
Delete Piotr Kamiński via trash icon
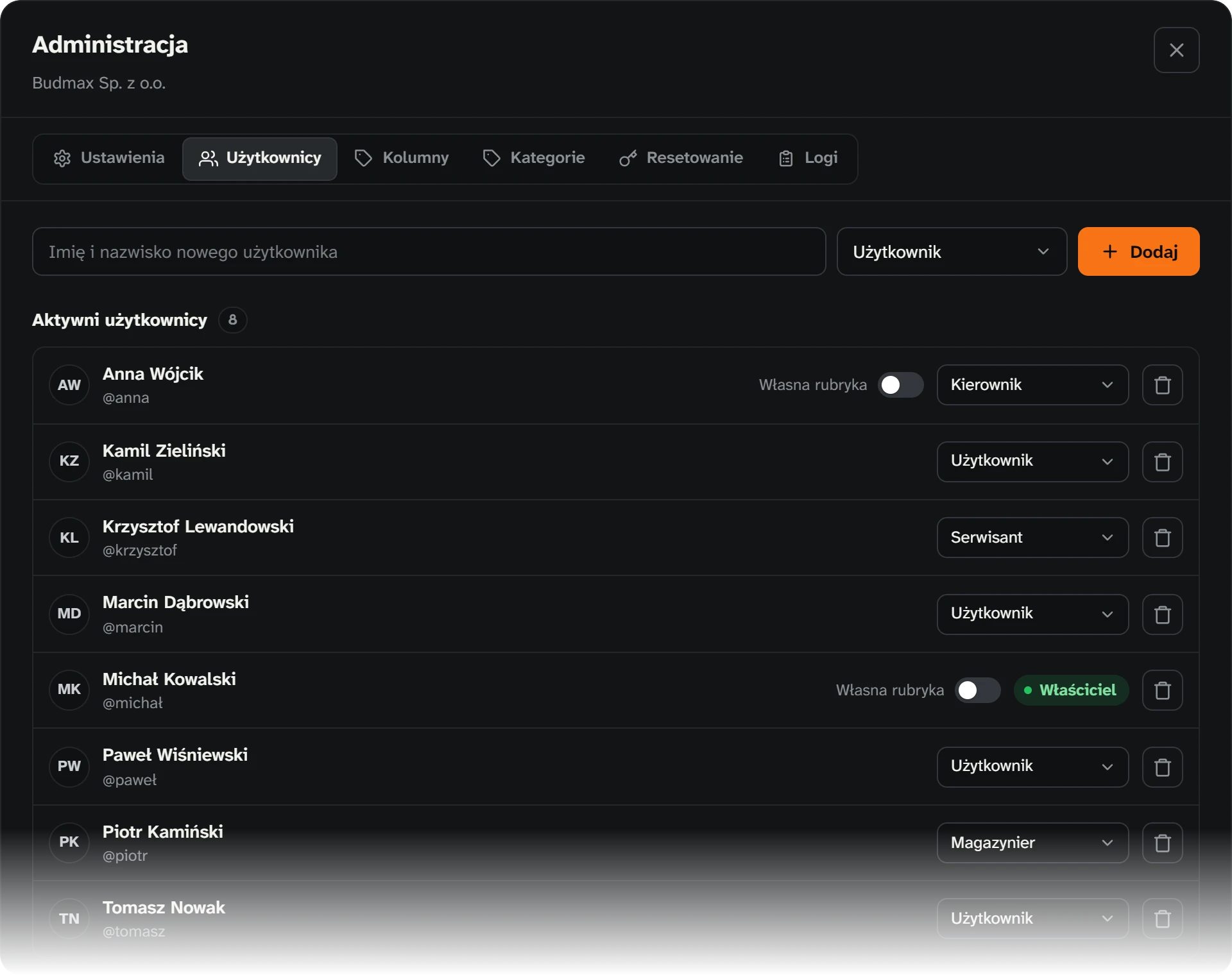1162,843
